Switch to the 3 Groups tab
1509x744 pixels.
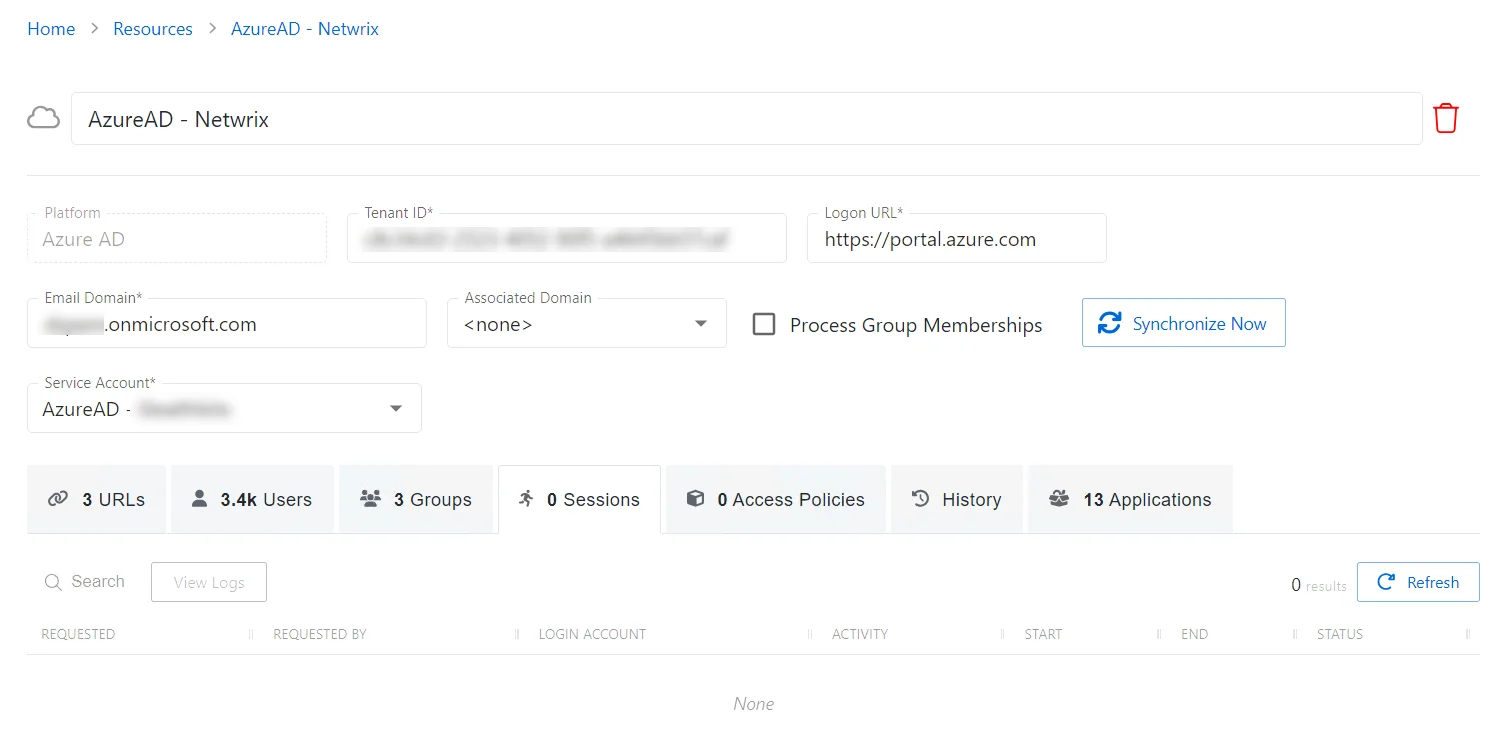pos(416,499)
